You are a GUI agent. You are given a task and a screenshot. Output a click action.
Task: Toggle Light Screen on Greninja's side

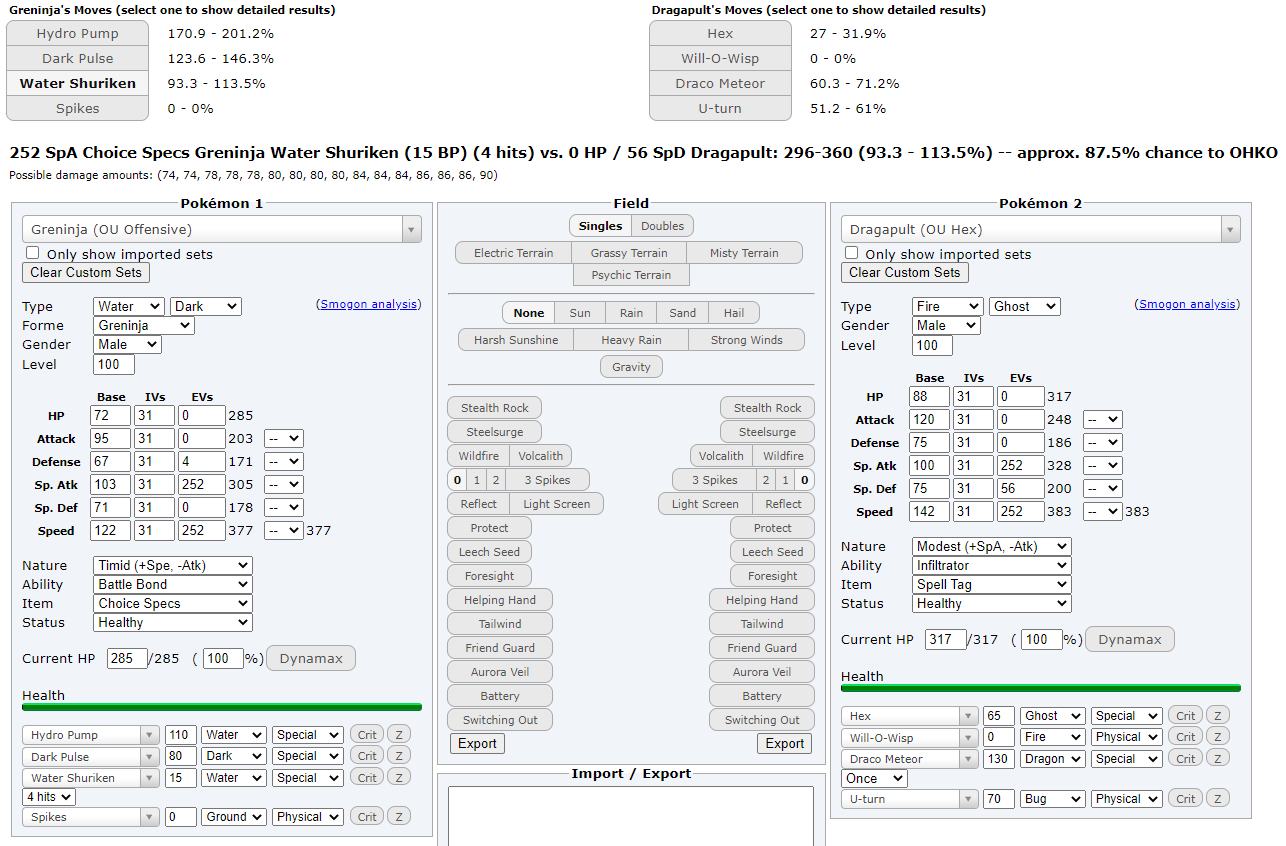point(556,504)
